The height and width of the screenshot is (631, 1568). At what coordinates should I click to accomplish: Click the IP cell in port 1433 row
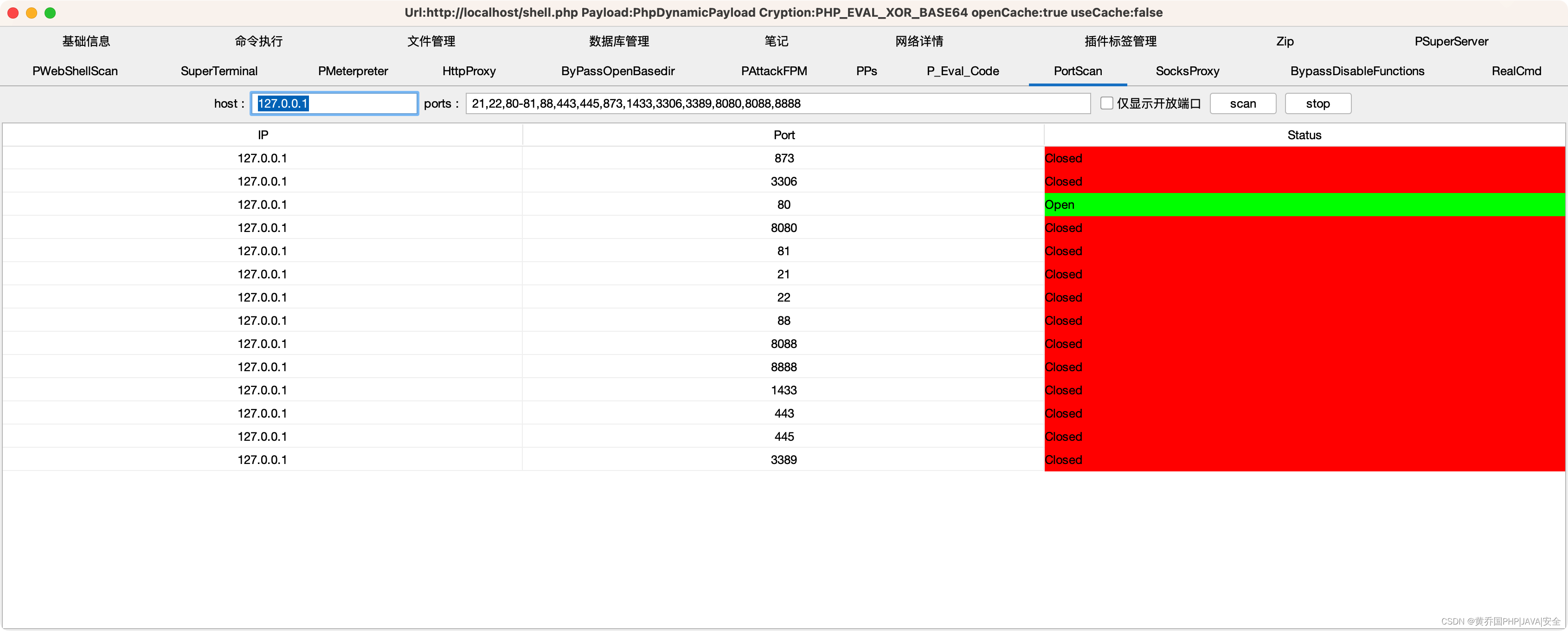click(263, 390)
